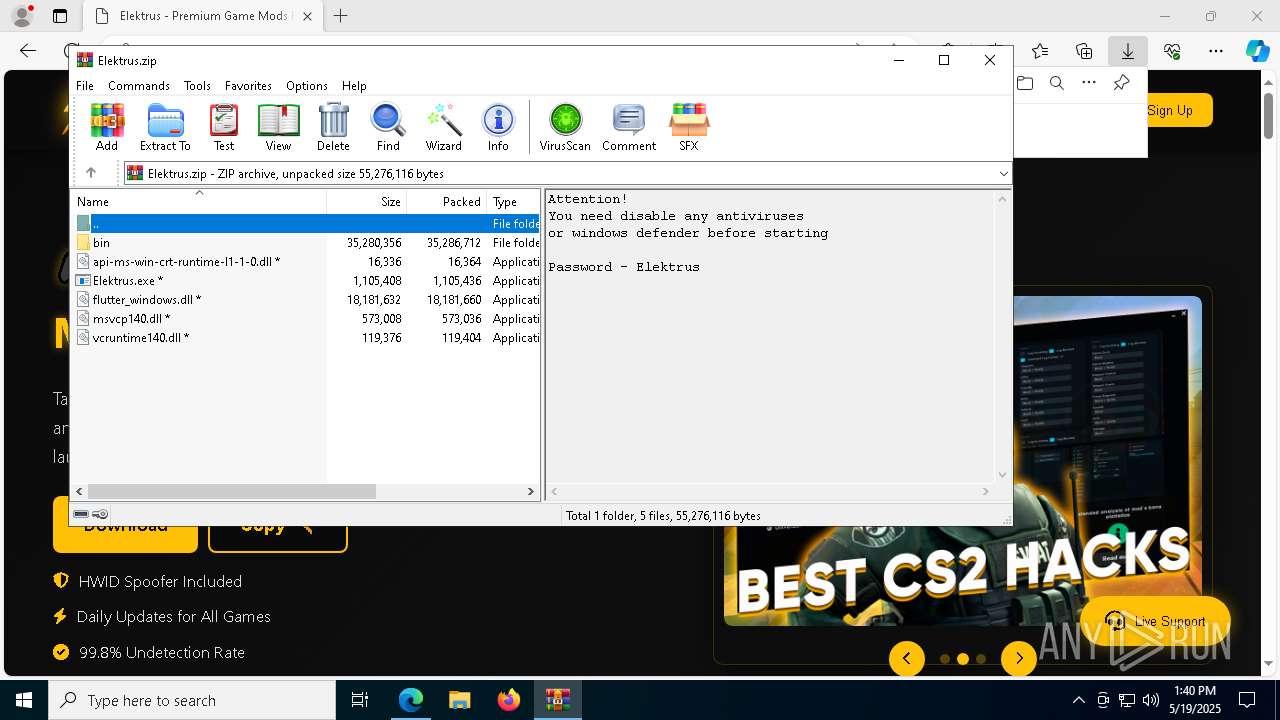The width and height of the screenshot is (1280, 720).
Task: Close the Elektrus browser tab
Action: (x=307, y=16)
